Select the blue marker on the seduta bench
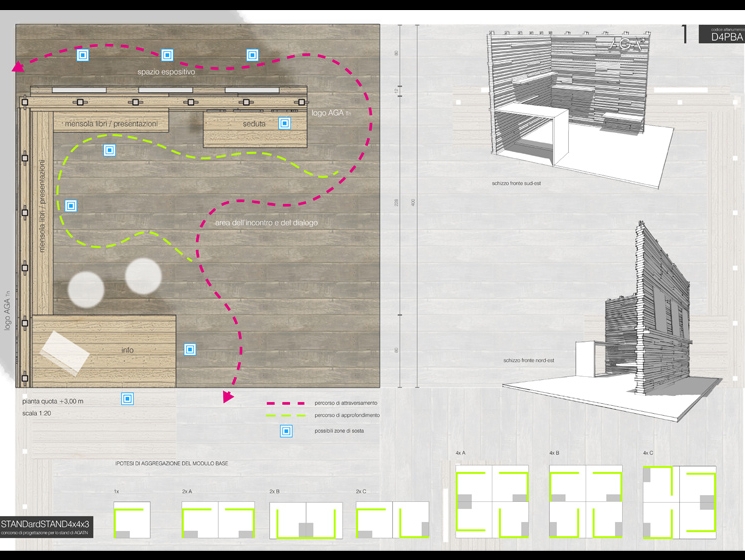This screenshot has height=560, width=745. (284, 123)
